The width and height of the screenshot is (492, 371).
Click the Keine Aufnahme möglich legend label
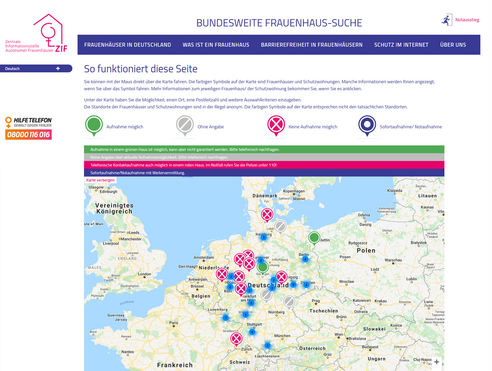click(313, 127)
